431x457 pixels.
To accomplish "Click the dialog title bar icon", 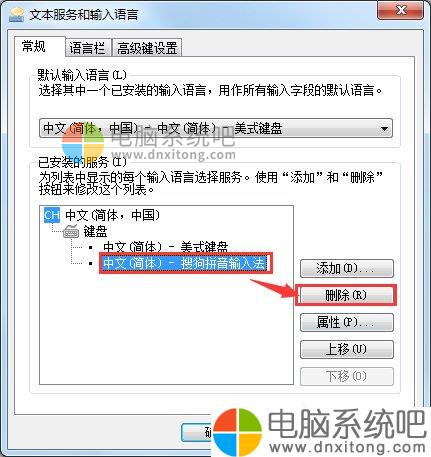I will [x=16, y=15].
